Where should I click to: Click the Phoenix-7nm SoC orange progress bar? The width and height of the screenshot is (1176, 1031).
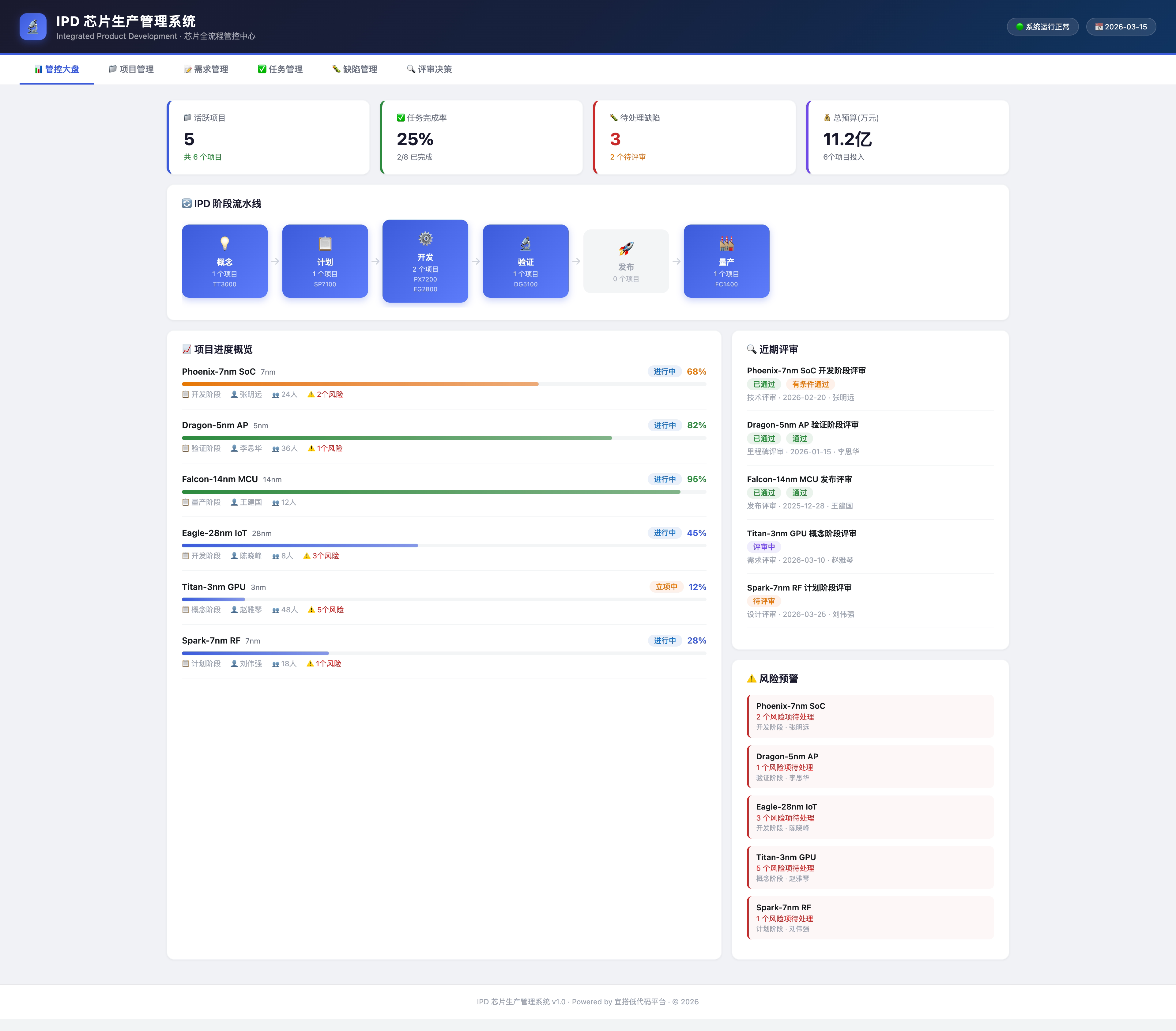coord(360,384)
